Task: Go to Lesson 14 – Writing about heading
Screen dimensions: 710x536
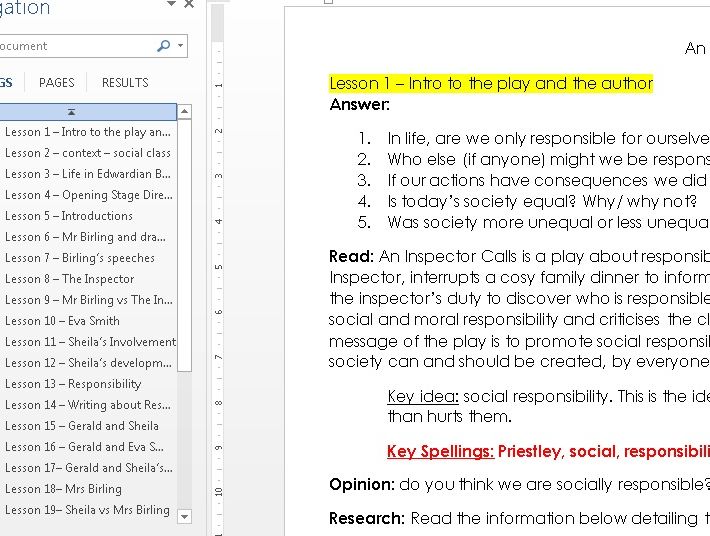Action: coord(88,405)
